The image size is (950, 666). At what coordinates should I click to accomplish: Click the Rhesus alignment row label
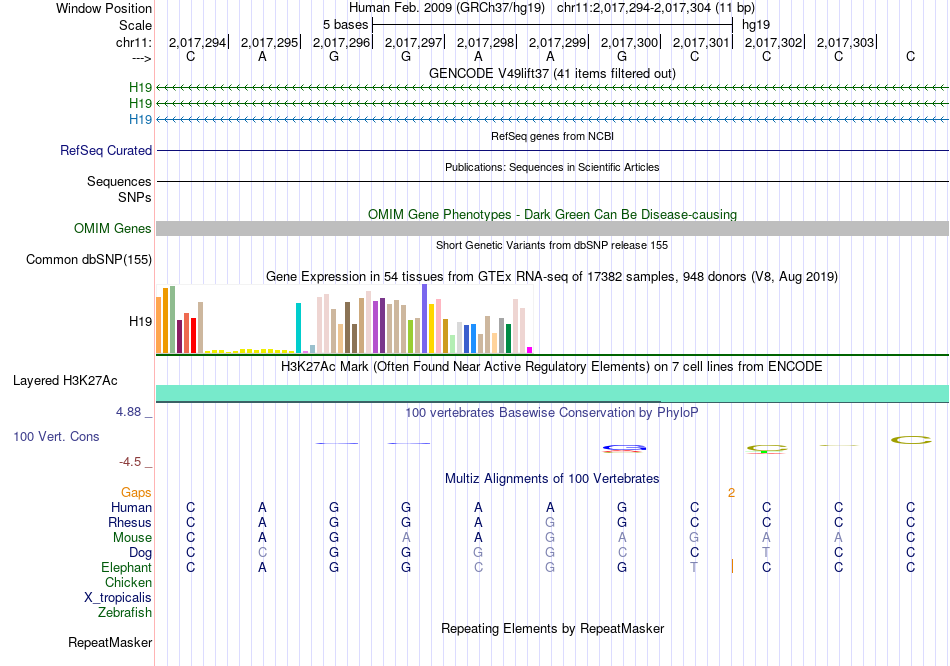pos(130,522)
